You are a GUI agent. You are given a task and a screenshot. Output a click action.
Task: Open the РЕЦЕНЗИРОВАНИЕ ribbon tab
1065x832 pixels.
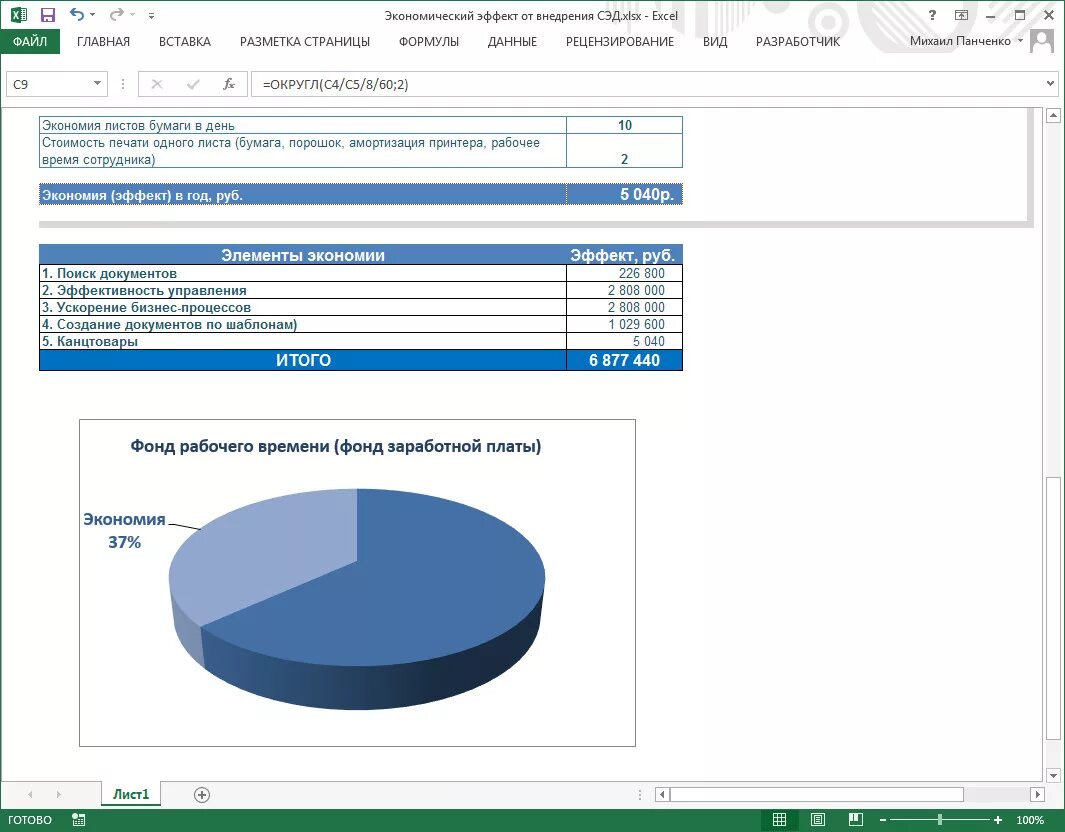click(619, 41)
